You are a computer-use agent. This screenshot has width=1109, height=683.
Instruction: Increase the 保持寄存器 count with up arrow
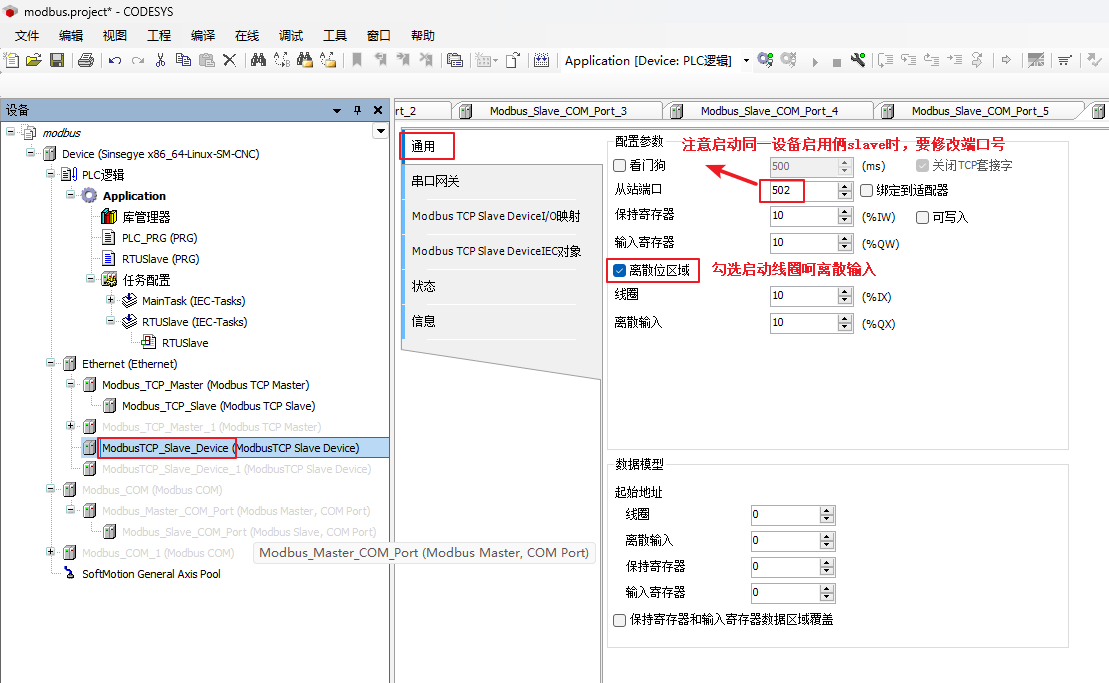(x=843, y=212)
